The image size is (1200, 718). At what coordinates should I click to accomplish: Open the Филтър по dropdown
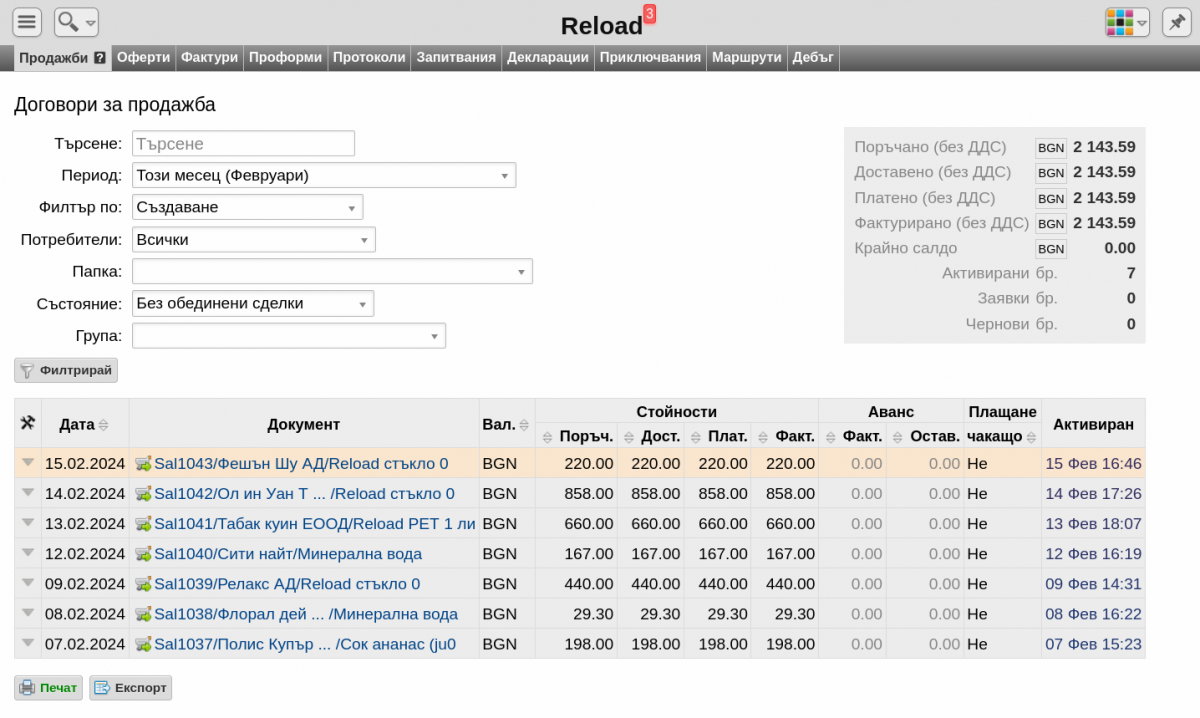point(247,207)
